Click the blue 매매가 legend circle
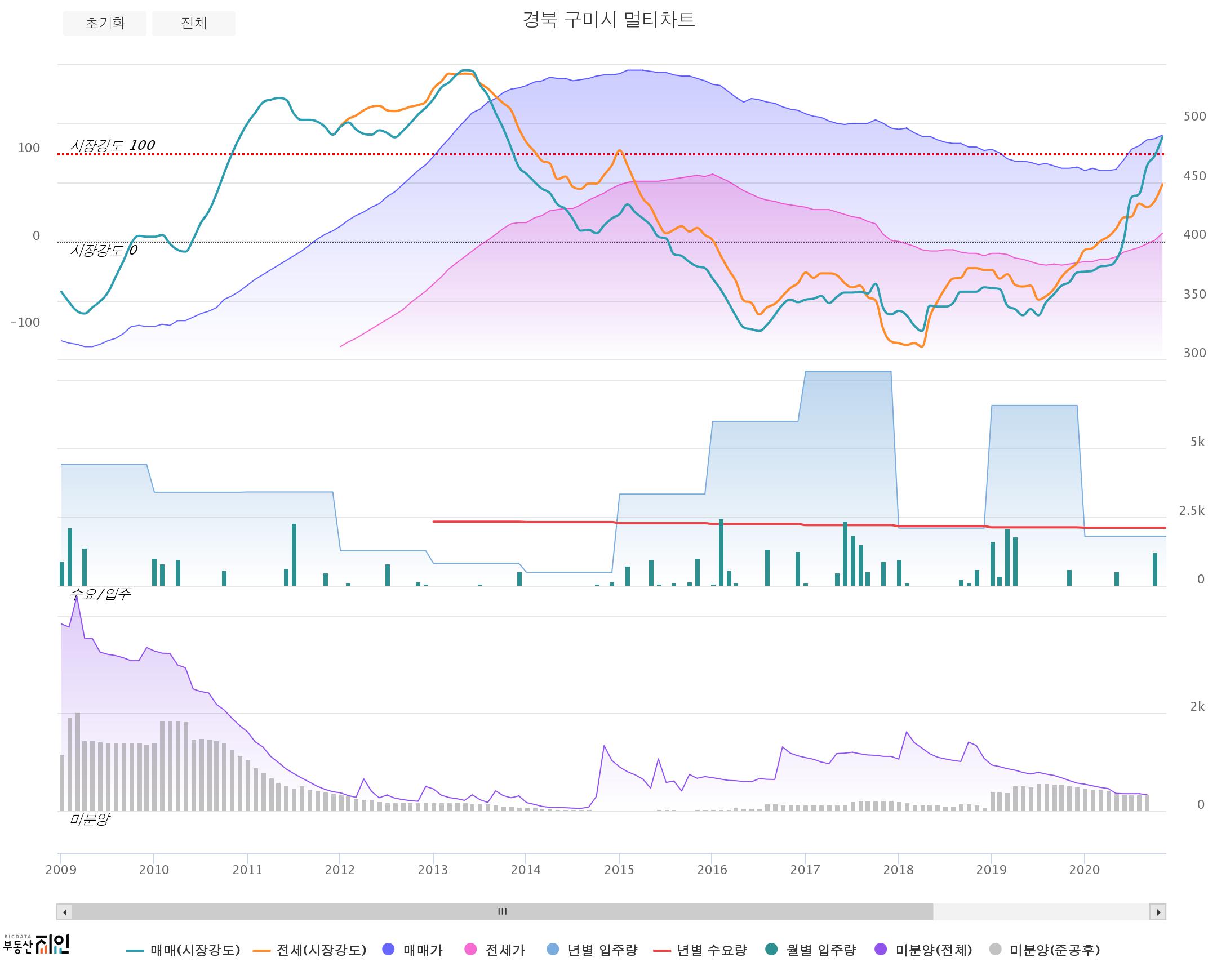The height and width of the screenshot is (980, 1217). tap(389, 950)
